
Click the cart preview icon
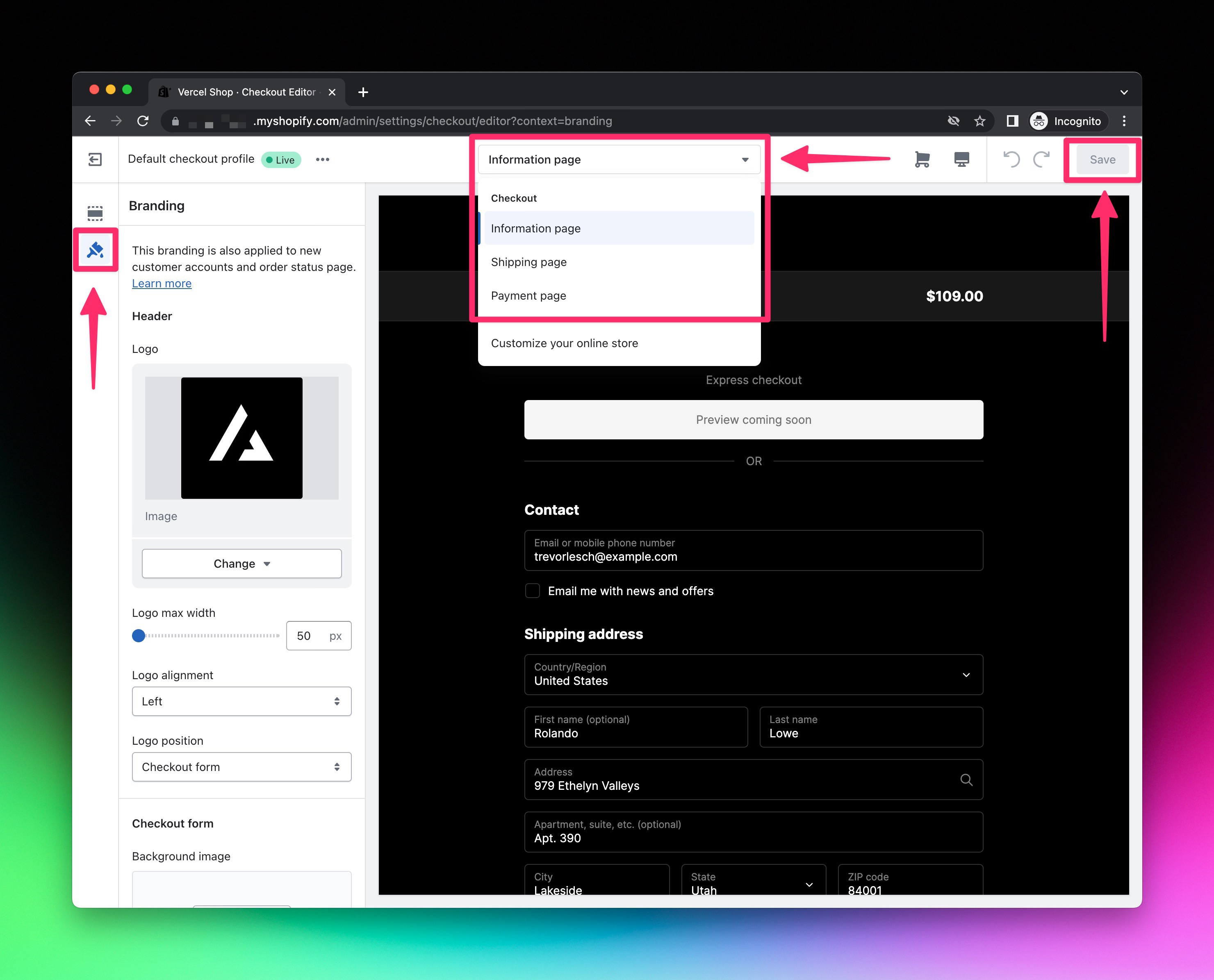[922, 160]
